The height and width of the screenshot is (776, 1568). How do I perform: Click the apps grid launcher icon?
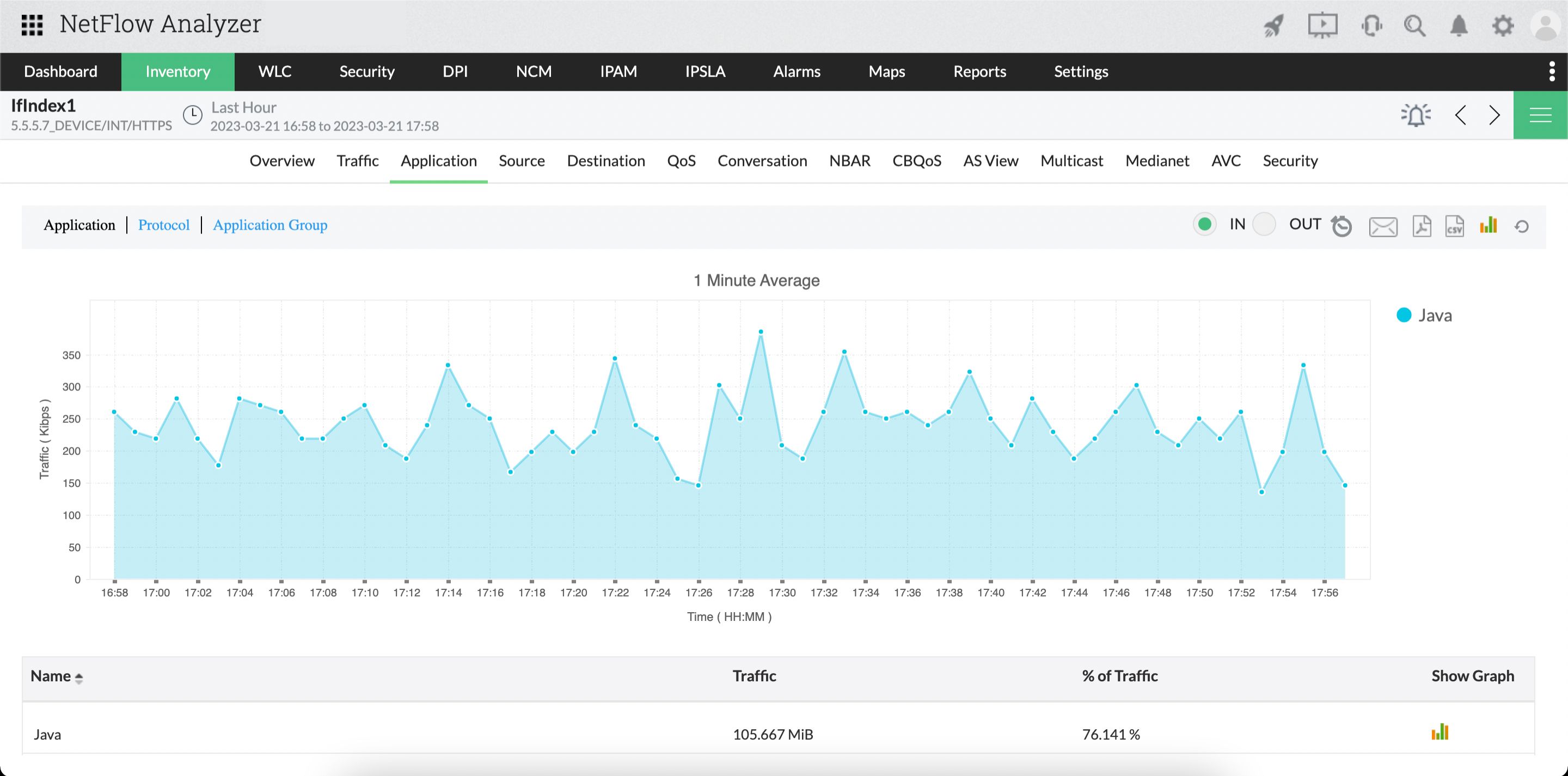pyautogui.click(x=32, y=25)
